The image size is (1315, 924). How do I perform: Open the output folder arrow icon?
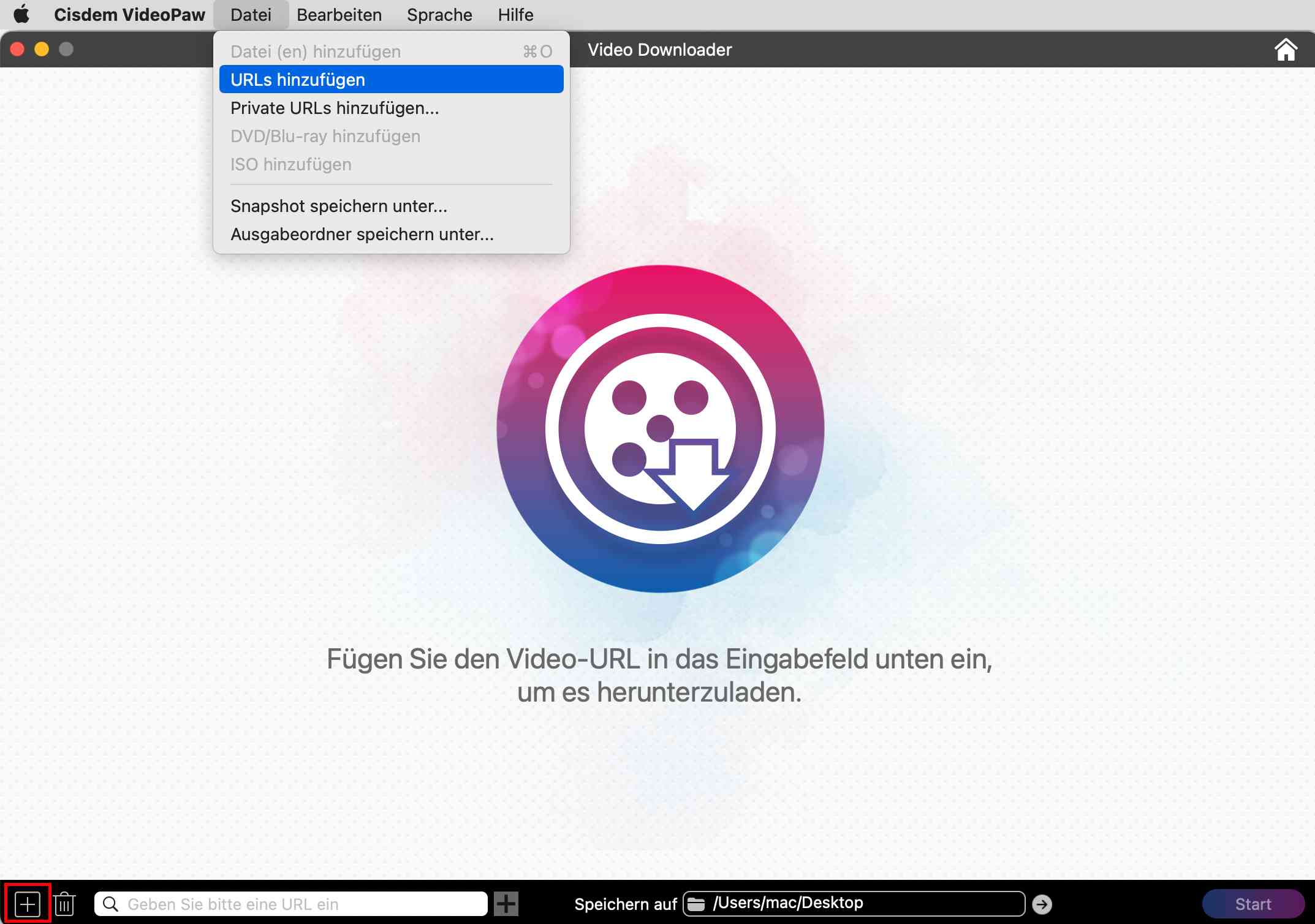[x=1044, y=903]
